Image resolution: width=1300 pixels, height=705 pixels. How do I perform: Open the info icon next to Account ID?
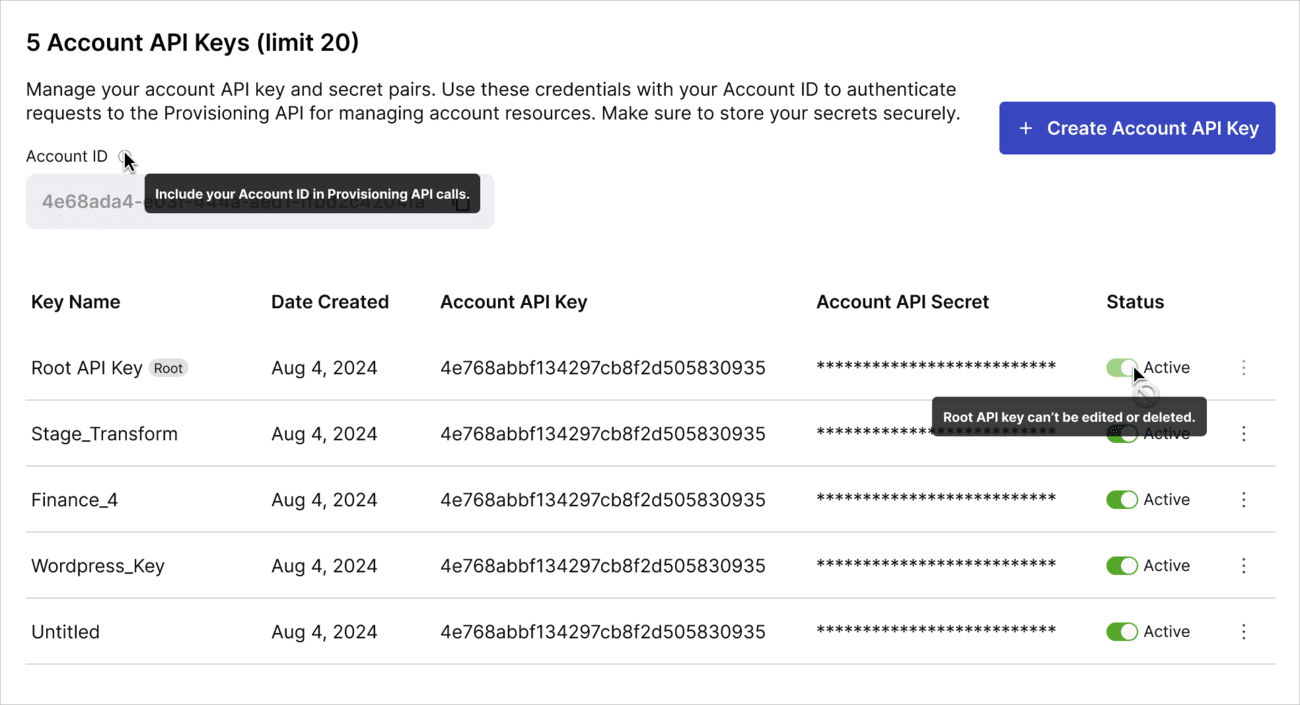click(x=125, y=157)
